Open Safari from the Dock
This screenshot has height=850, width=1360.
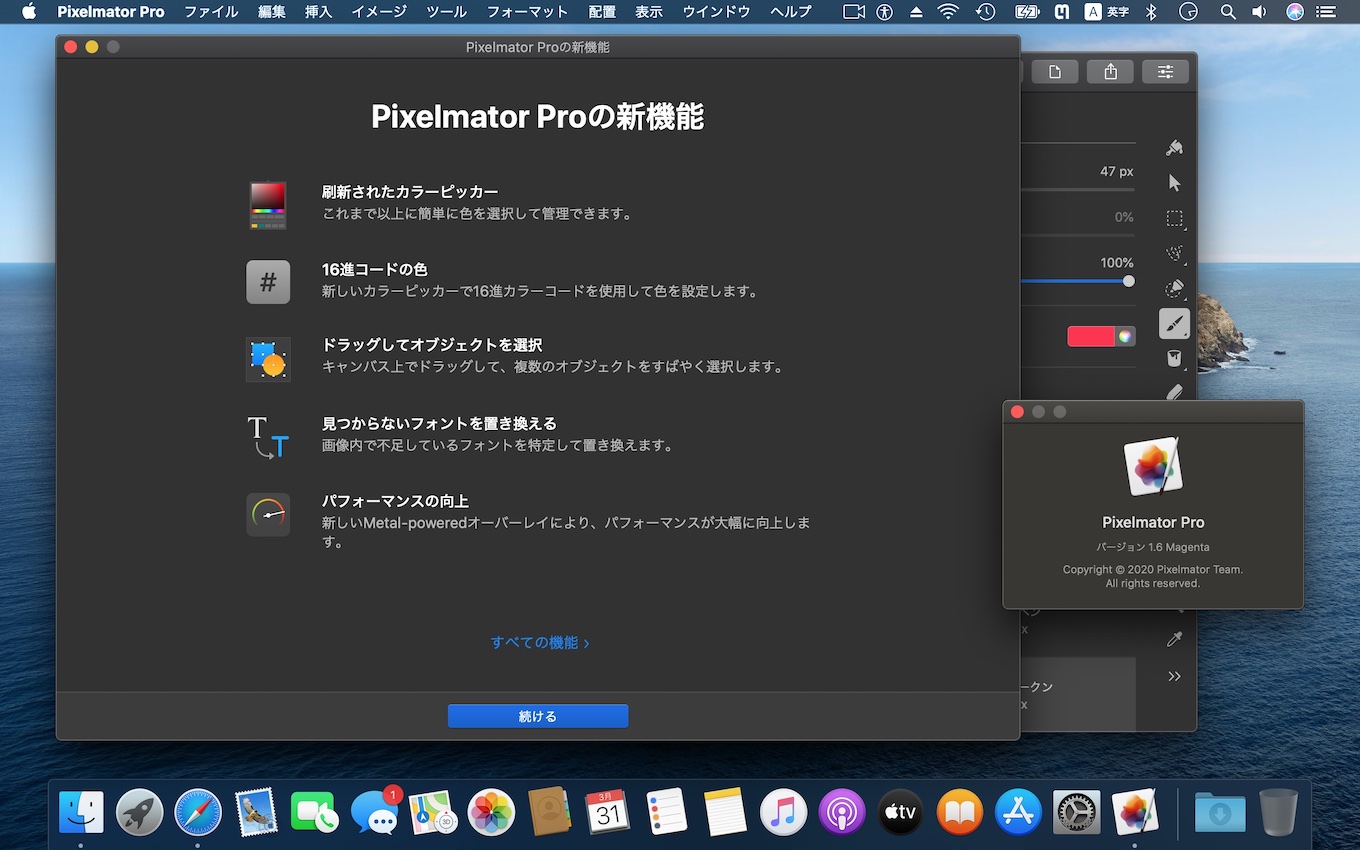198,812
